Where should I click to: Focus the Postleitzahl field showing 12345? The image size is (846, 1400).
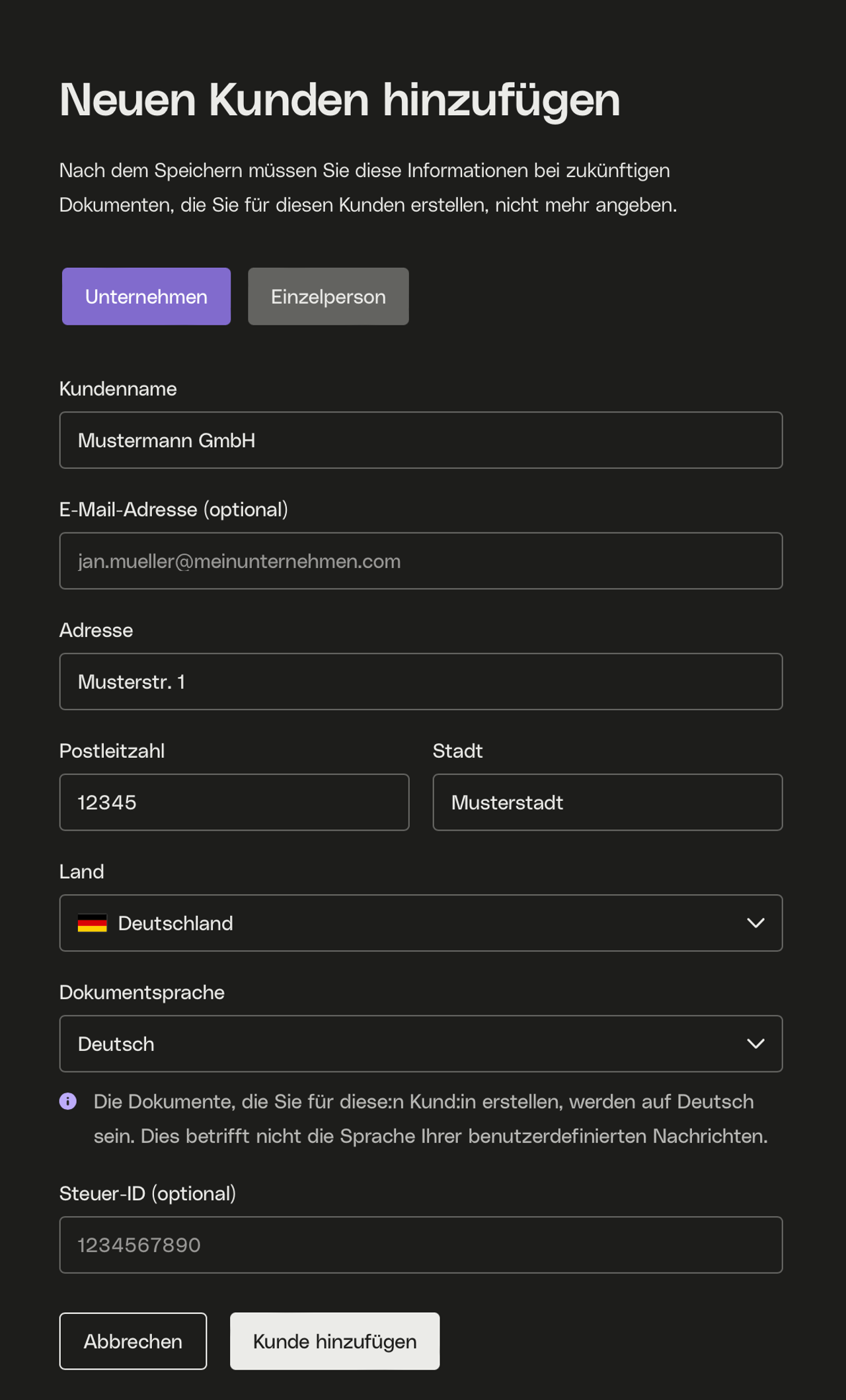point(235,802)
